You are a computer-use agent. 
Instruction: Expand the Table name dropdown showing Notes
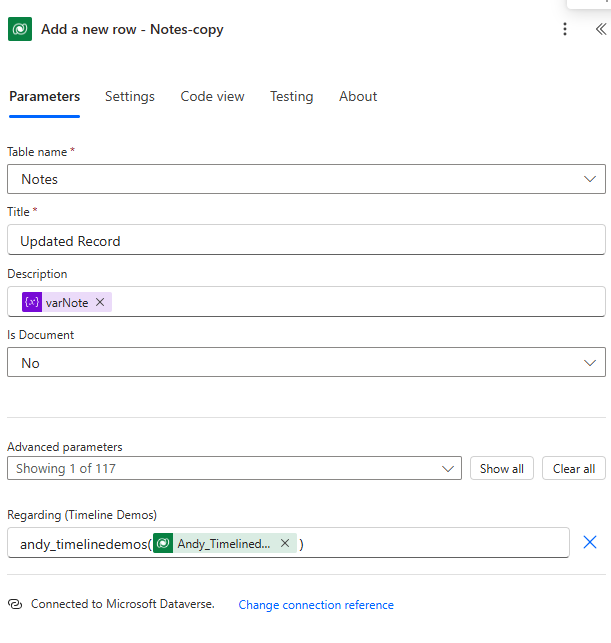[306, 179]
